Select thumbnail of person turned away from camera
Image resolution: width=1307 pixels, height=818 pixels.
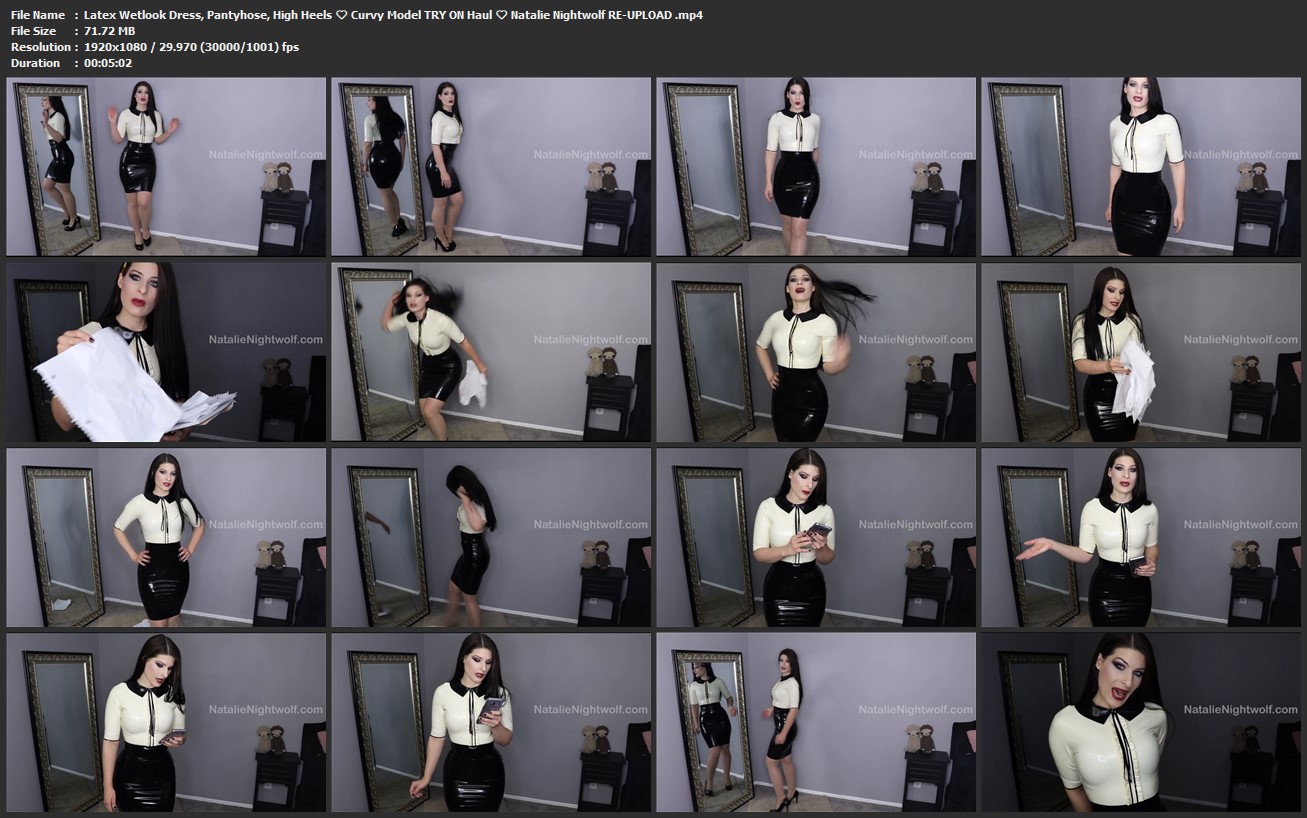click(x=491, y=537)
